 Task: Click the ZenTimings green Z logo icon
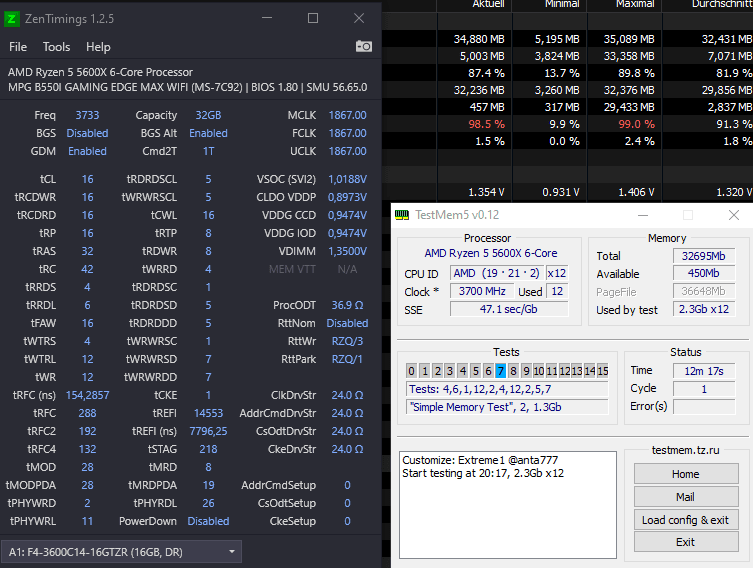(12, 19)
